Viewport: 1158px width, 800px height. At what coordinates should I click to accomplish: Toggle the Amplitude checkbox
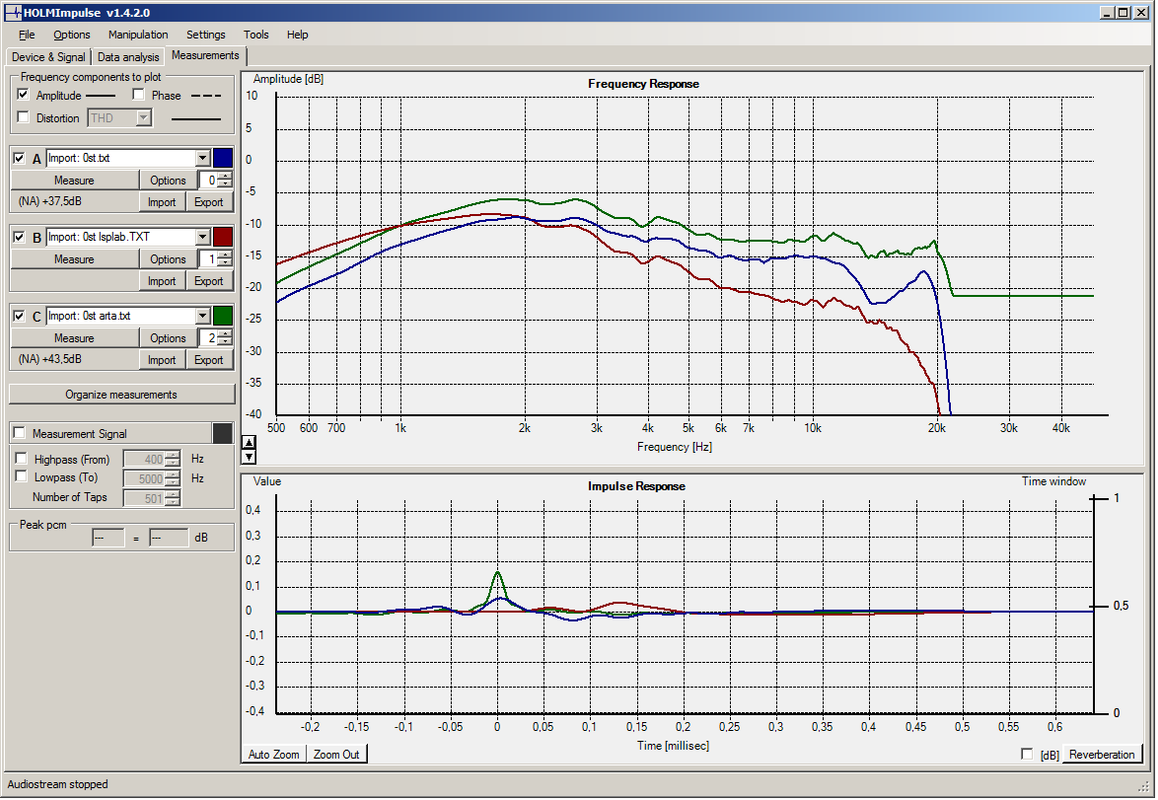pos(23,95)
